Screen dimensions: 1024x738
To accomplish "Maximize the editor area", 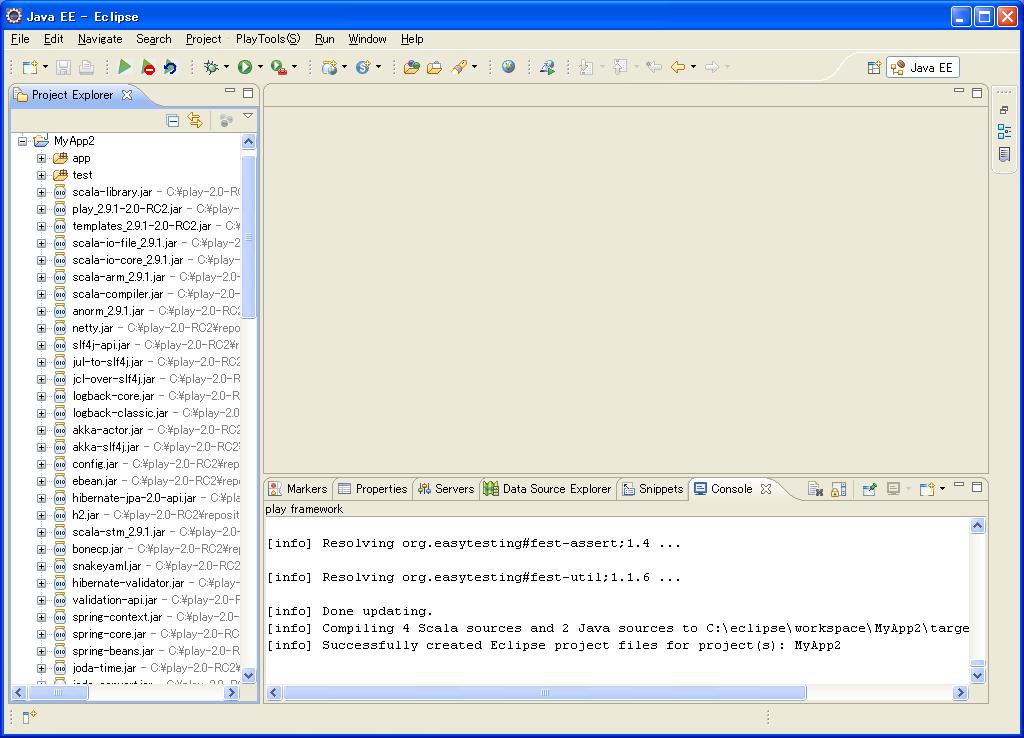I will click(977, 93).
